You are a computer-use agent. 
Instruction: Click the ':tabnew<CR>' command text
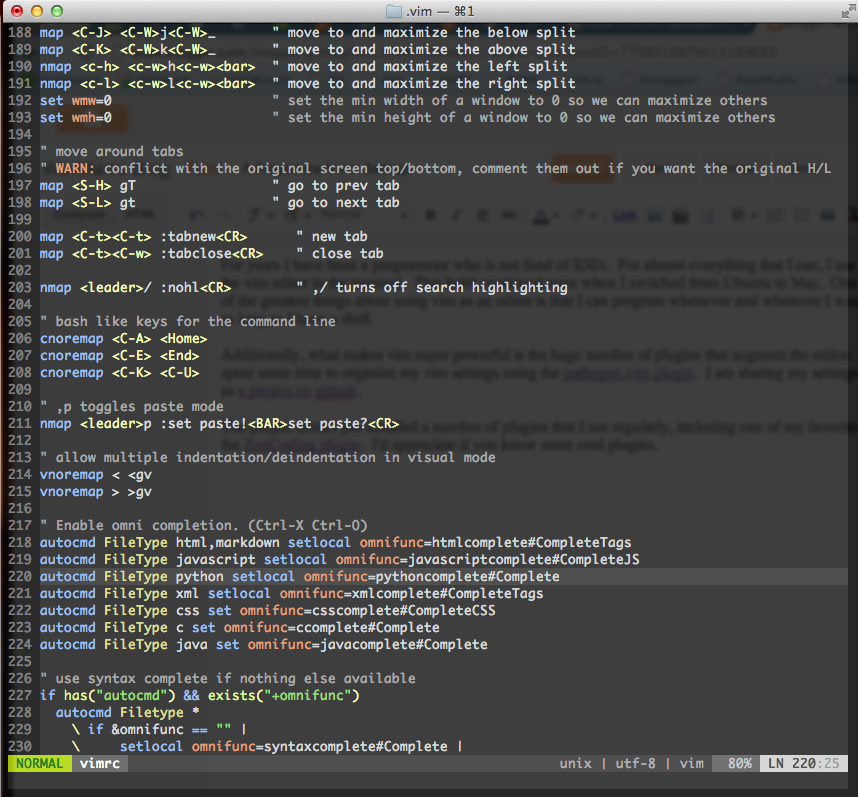(204, 236)
